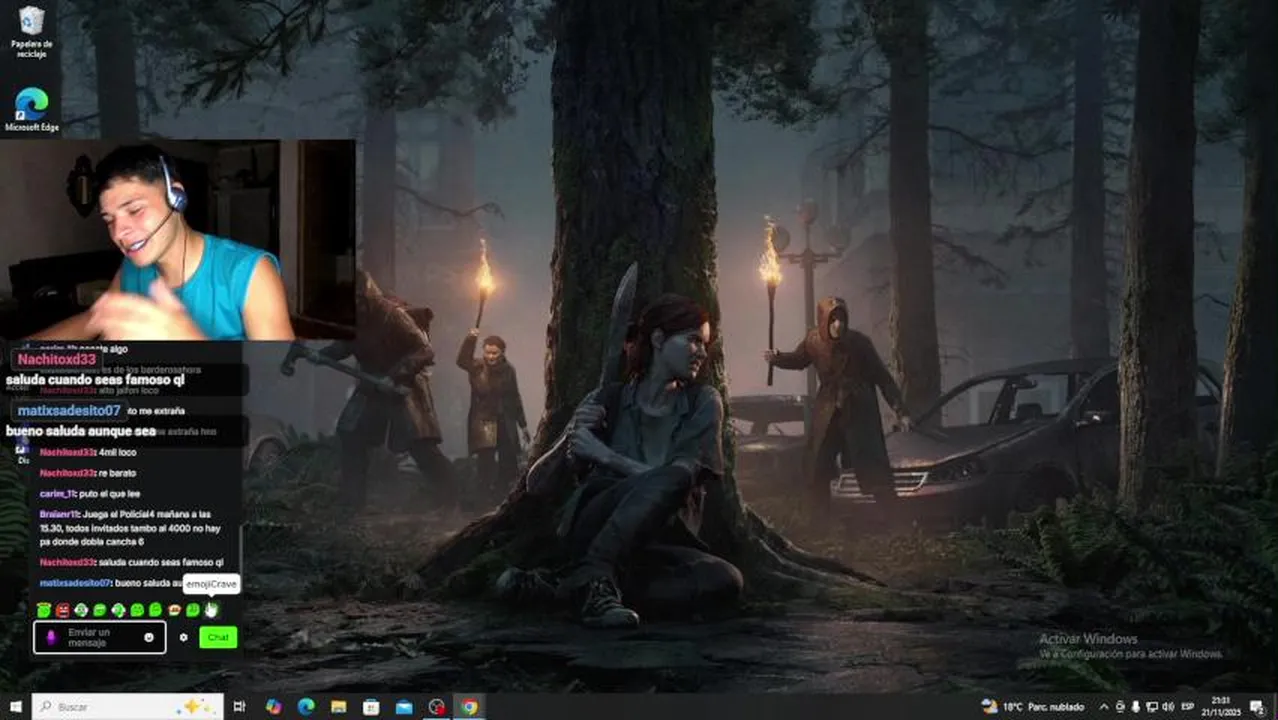Select chat message '4mil loco'
This screenshot has height=720, width=1278.
[117, 452]
